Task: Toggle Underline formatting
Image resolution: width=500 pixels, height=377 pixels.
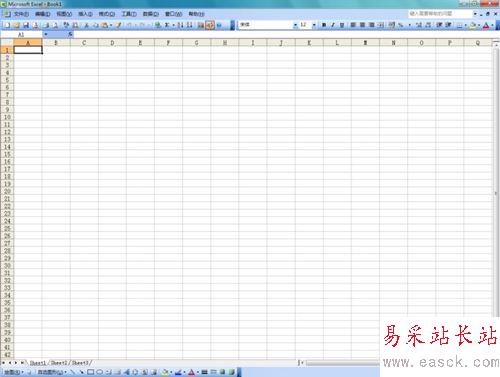Action: (342, 25)
